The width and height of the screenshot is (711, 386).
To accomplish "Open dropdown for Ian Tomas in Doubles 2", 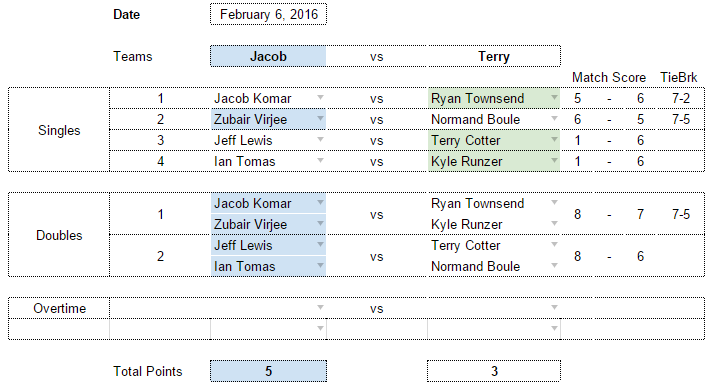I will [320, 265].
